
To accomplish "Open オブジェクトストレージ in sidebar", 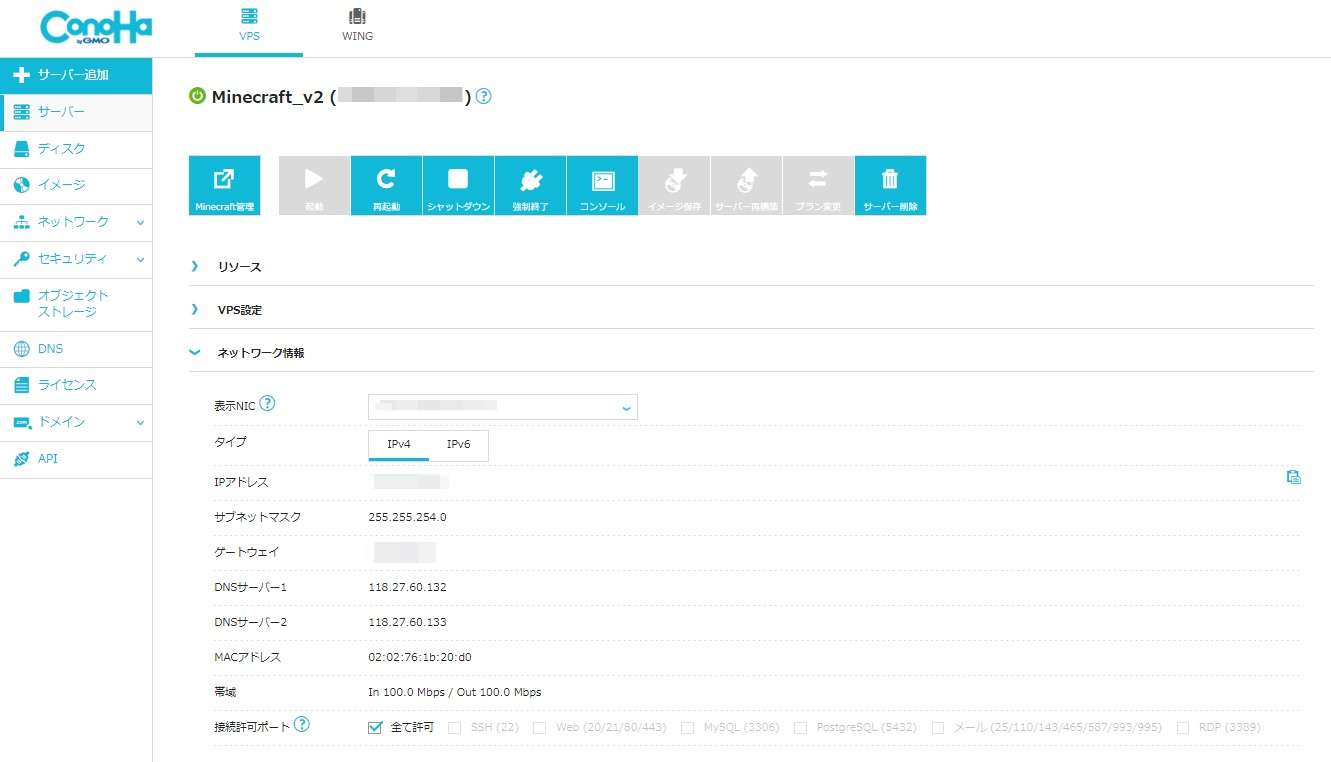I will click(76, 304).
